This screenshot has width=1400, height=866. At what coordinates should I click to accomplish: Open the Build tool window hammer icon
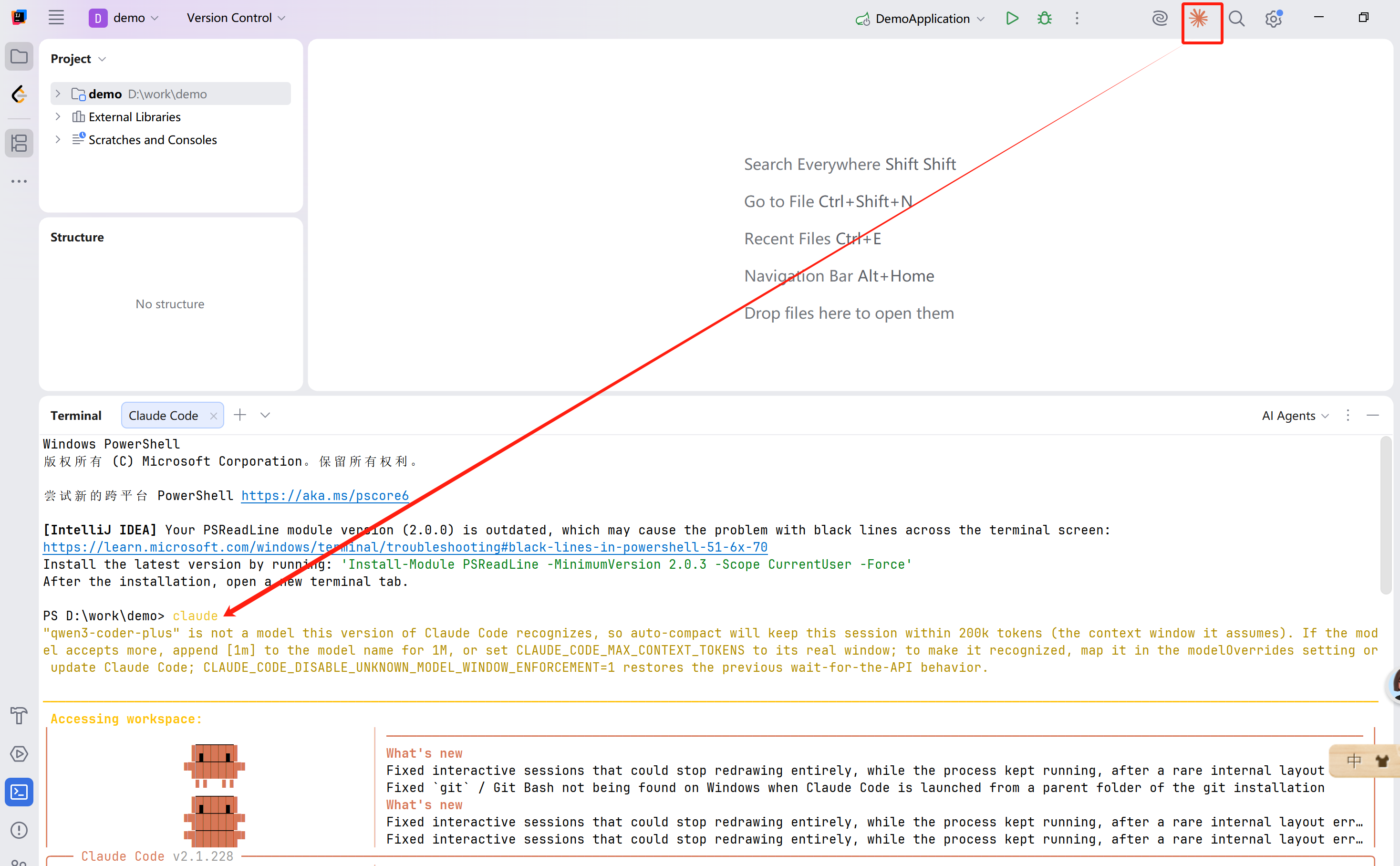pyautogui.click(x=19, y=715)
